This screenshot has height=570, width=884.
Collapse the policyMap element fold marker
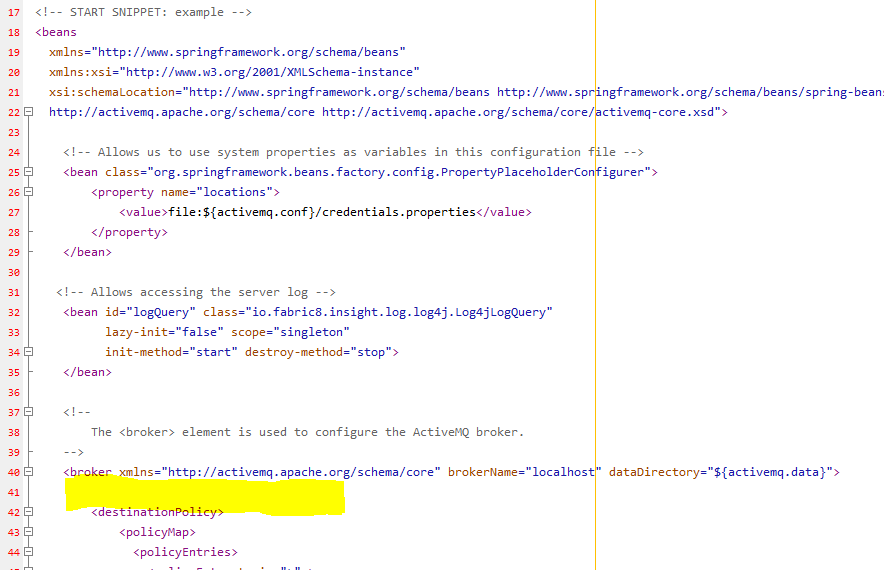28,532
